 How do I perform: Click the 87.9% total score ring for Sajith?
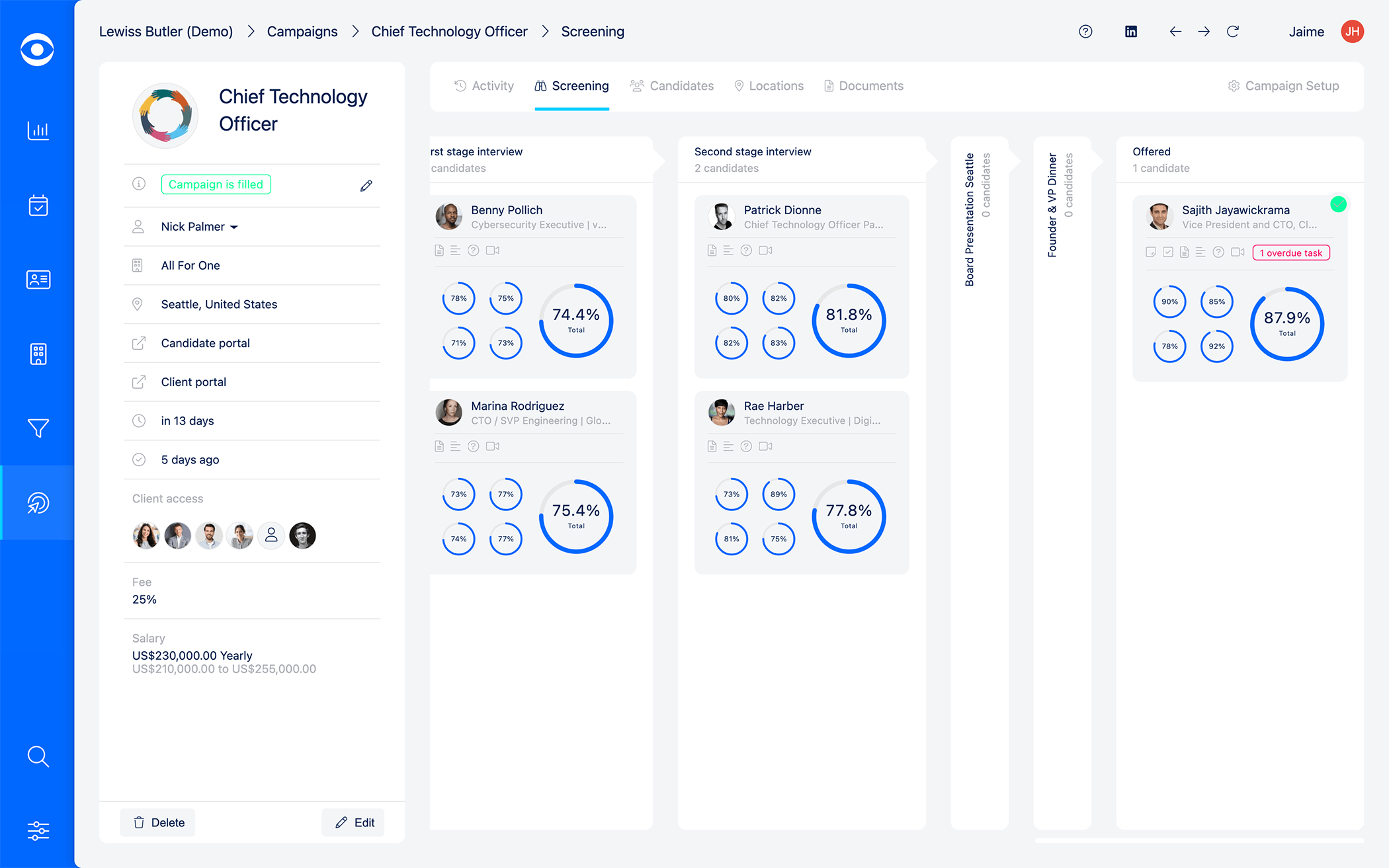(1286, 323)
